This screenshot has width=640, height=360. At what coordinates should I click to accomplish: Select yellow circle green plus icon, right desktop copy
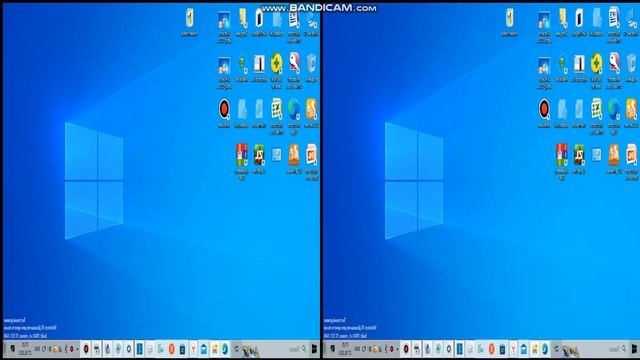(x=597, y=63)
